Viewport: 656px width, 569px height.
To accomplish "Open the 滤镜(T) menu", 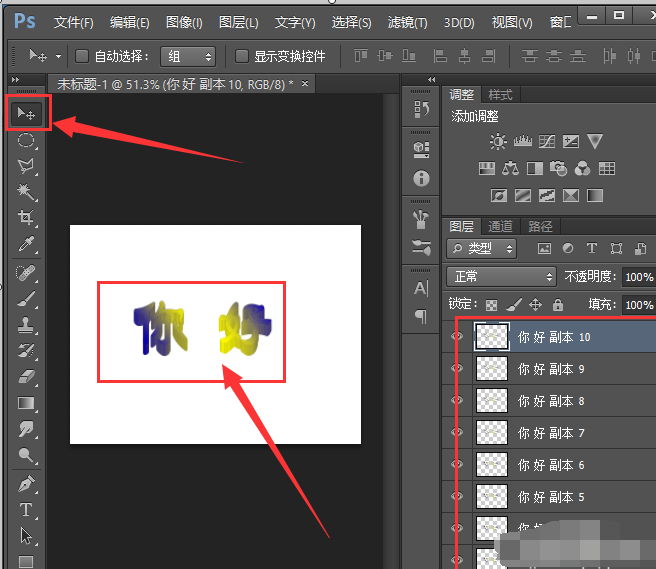I will (x=407, y=22).
